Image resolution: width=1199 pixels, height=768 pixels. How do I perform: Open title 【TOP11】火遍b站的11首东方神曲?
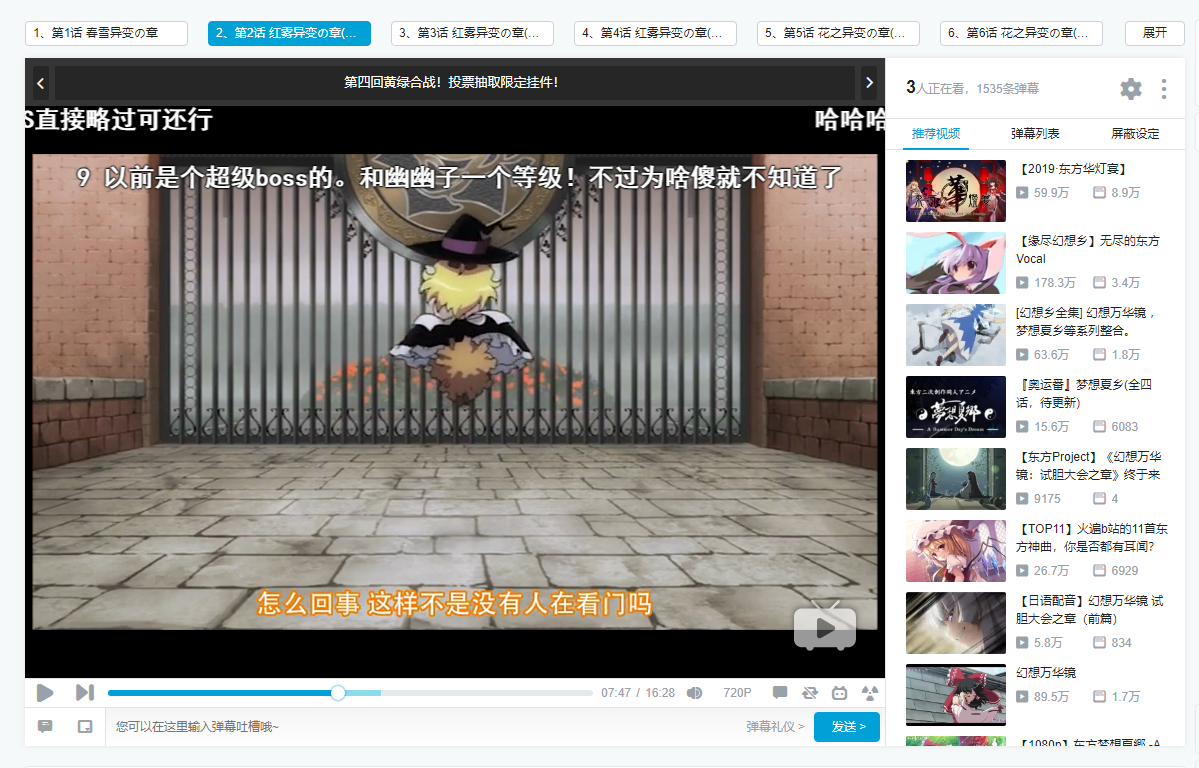[x=1092, y=538]
